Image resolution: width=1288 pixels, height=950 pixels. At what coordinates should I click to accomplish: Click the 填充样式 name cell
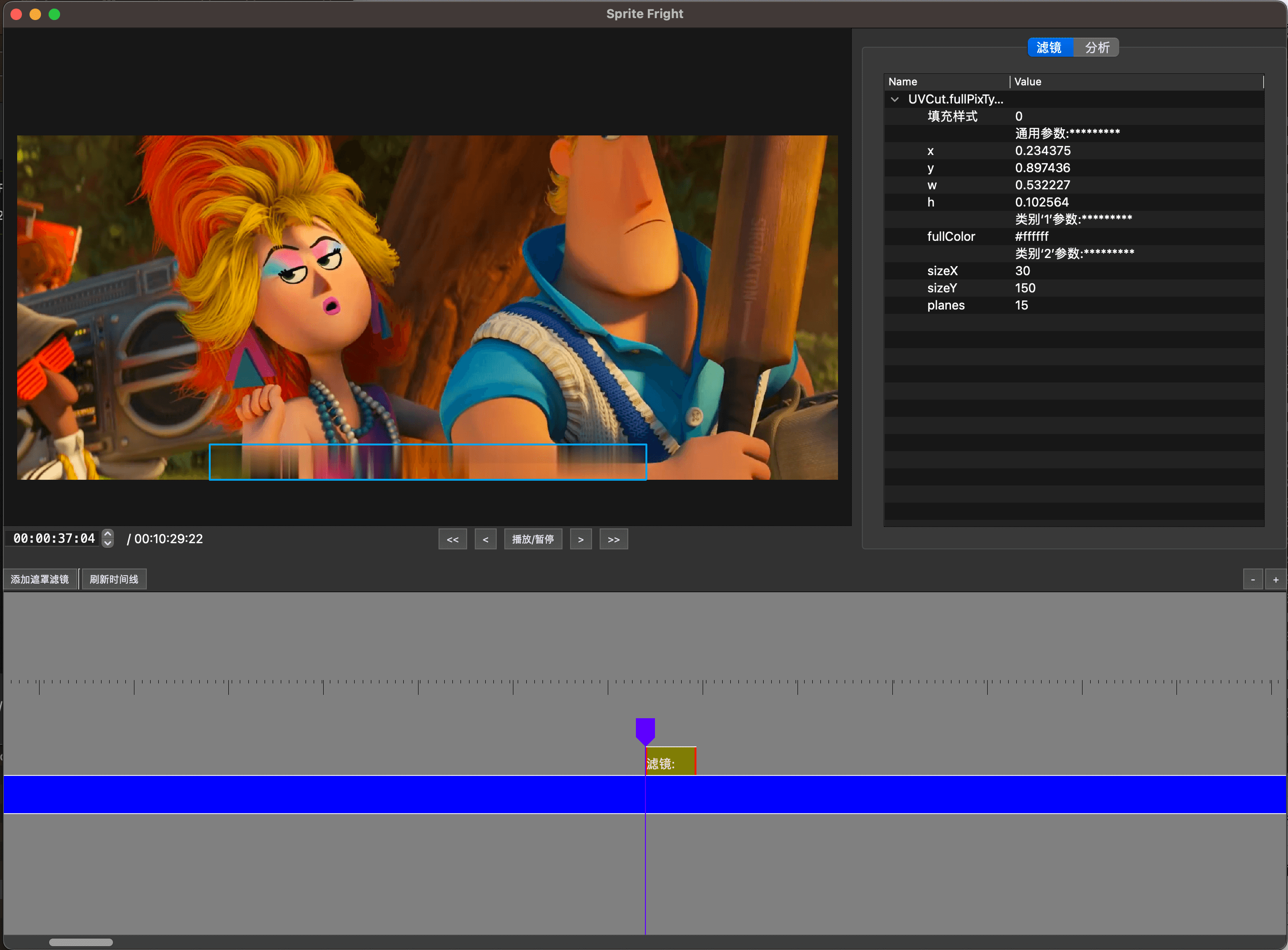pyautogui.click(x=952, y=116)
